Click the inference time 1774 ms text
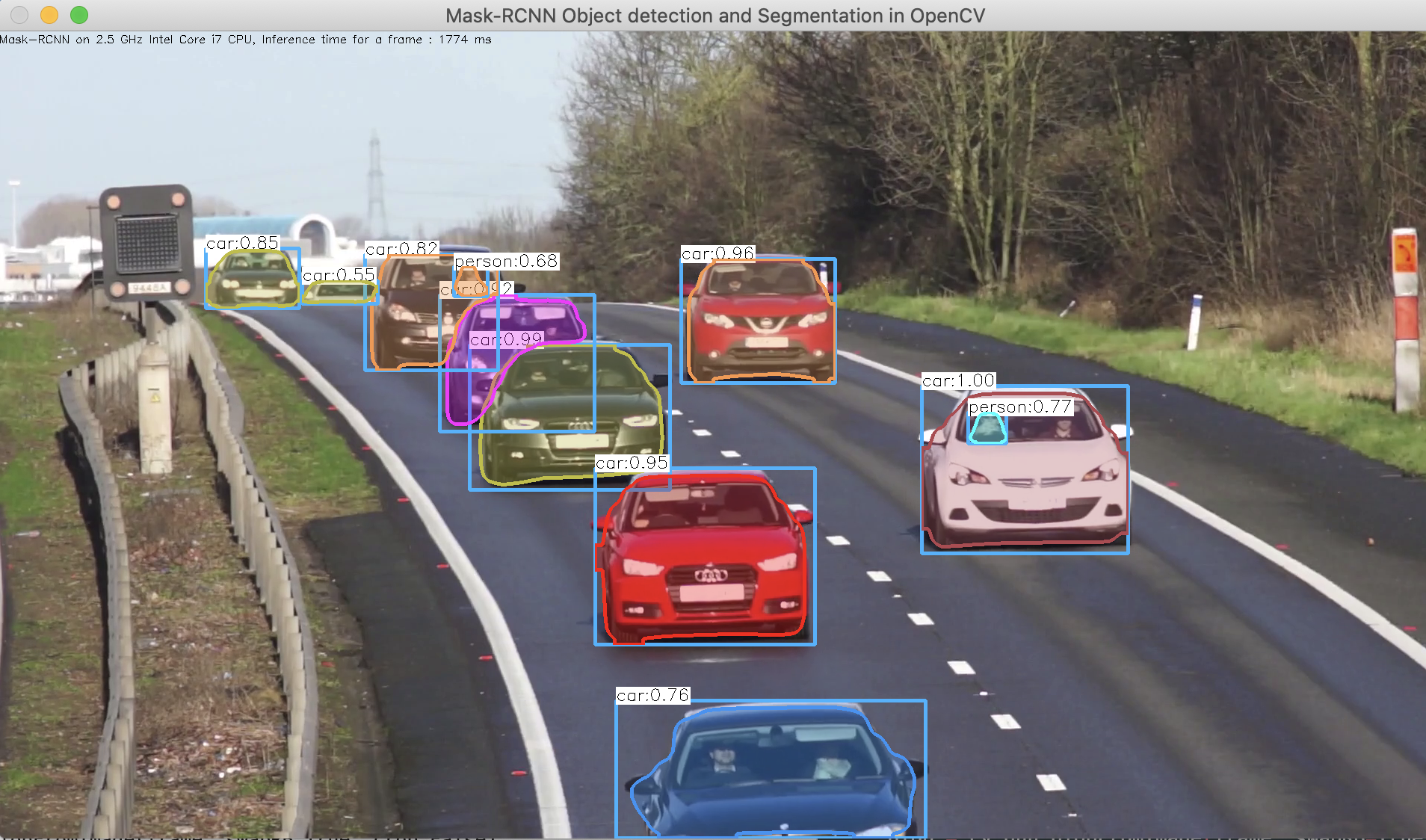This screenshot has height=840, width=1426. pos(246,40)
